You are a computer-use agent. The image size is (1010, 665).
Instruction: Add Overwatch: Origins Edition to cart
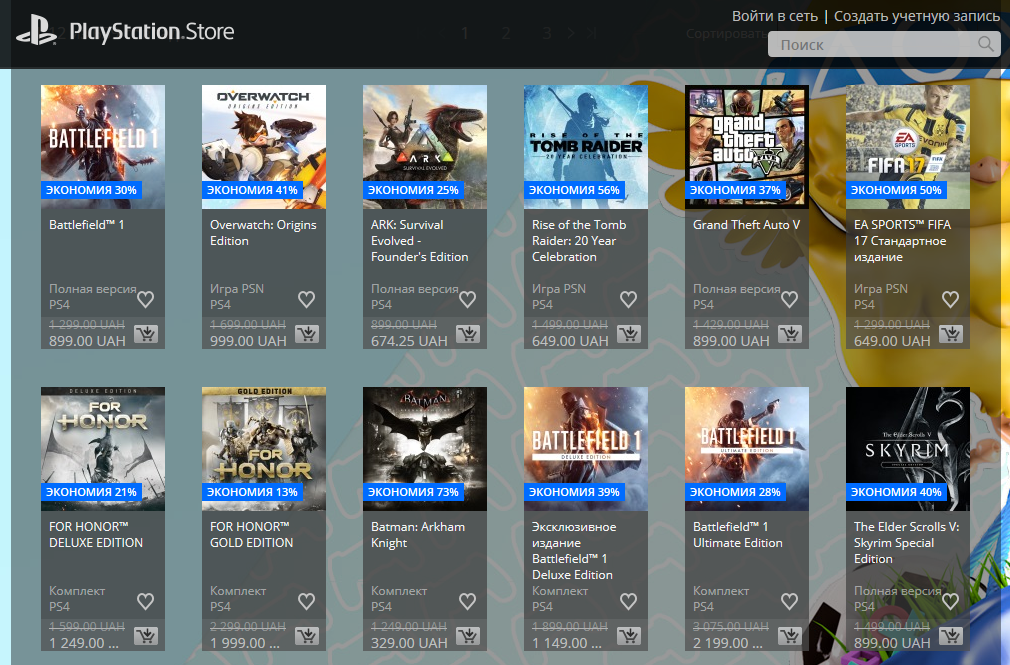(x=307, y=334)
